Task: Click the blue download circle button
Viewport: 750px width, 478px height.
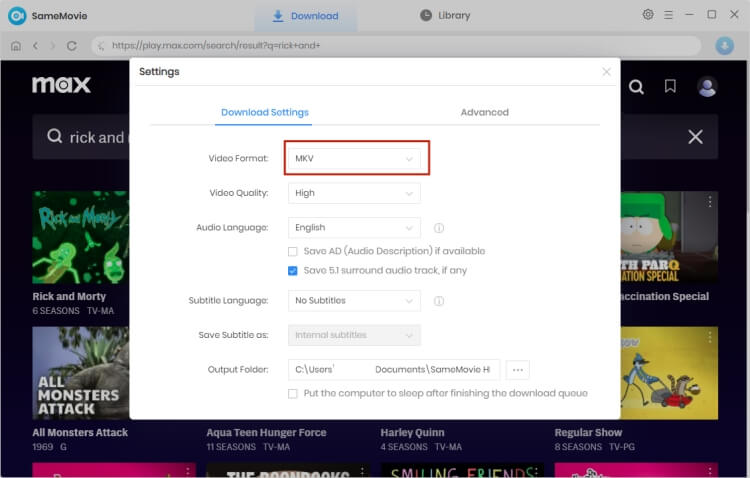Action: [724, 46]
